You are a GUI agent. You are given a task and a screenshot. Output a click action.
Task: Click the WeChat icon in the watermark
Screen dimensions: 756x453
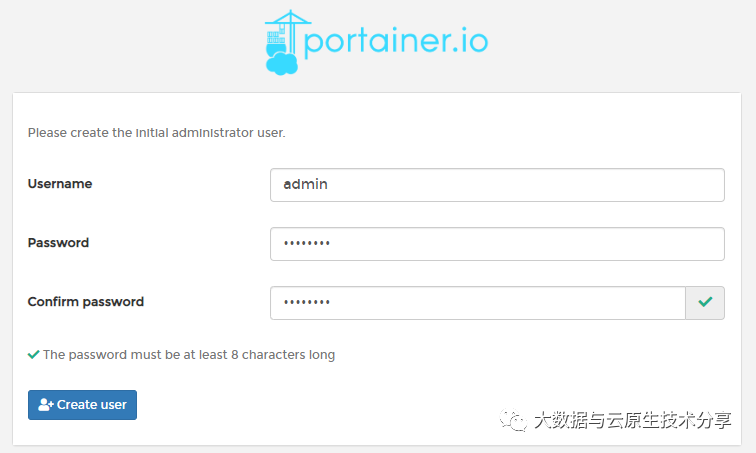tap(516, 420)
